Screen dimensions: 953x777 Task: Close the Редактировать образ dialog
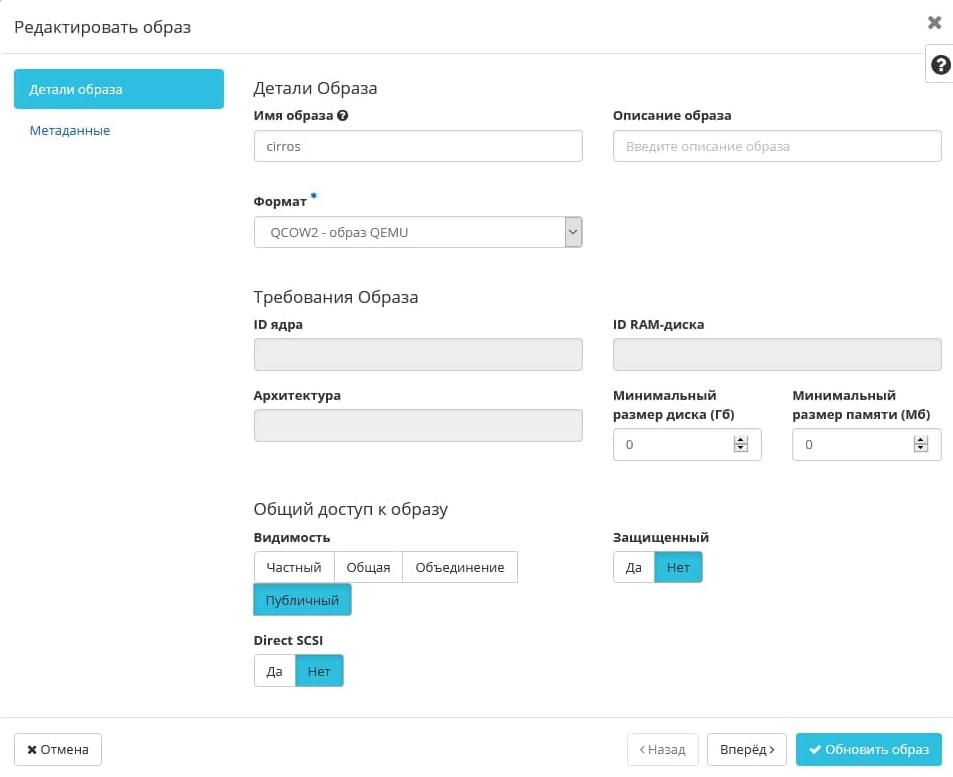934,23
